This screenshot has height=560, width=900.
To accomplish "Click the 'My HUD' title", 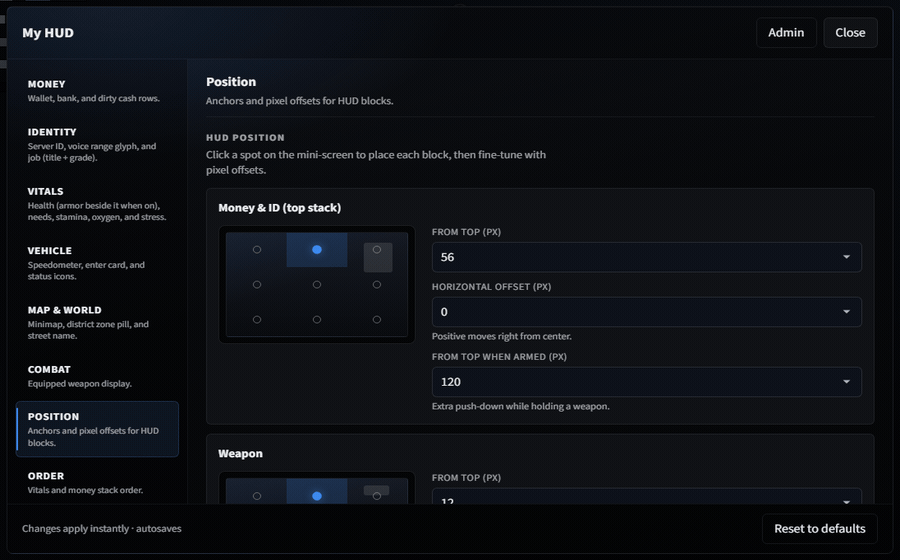I will (48, 33).
